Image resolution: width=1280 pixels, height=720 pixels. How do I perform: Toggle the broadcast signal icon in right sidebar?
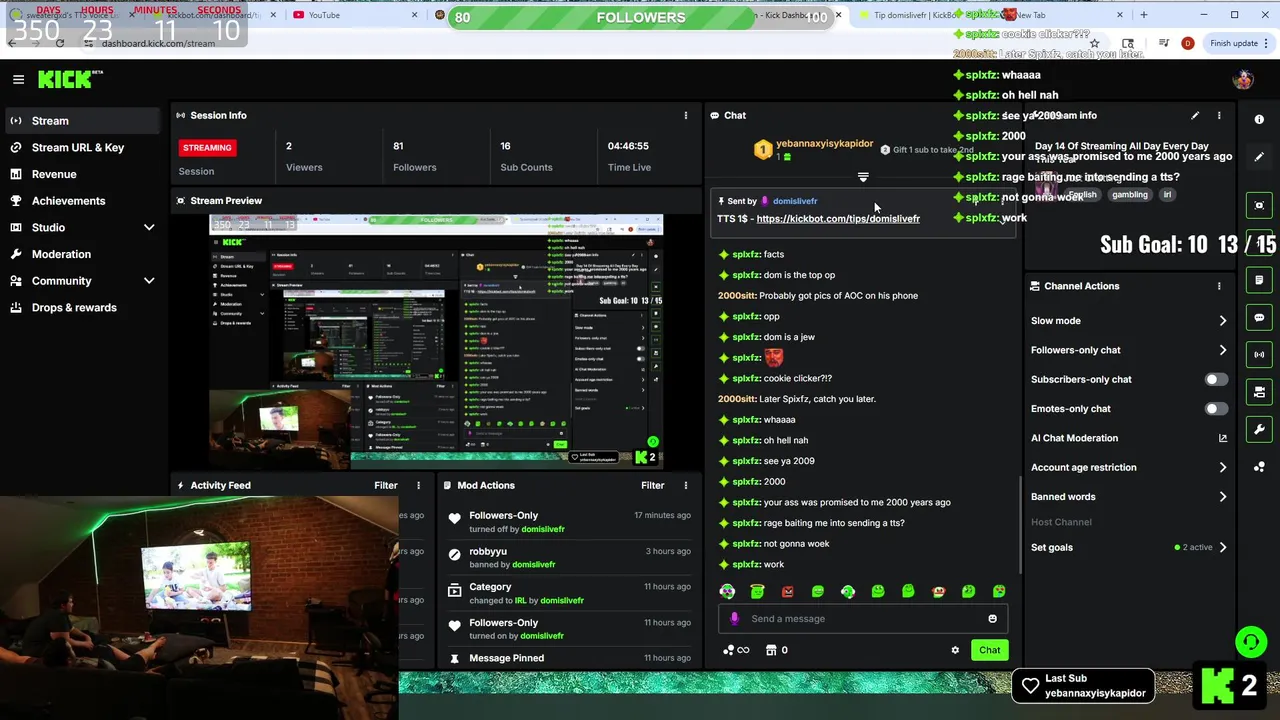(1259, 354)
